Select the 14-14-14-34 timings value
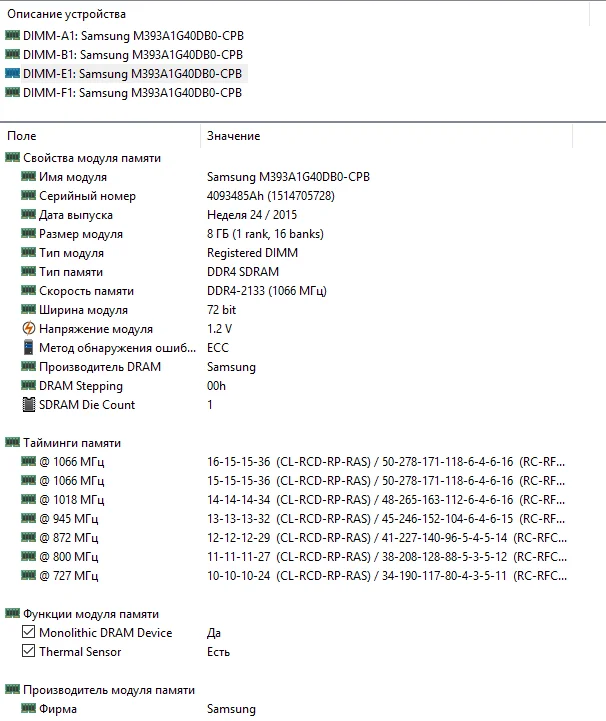Image resolution: width=606 pixels, height=721 pixels. [x=386, y=500]
